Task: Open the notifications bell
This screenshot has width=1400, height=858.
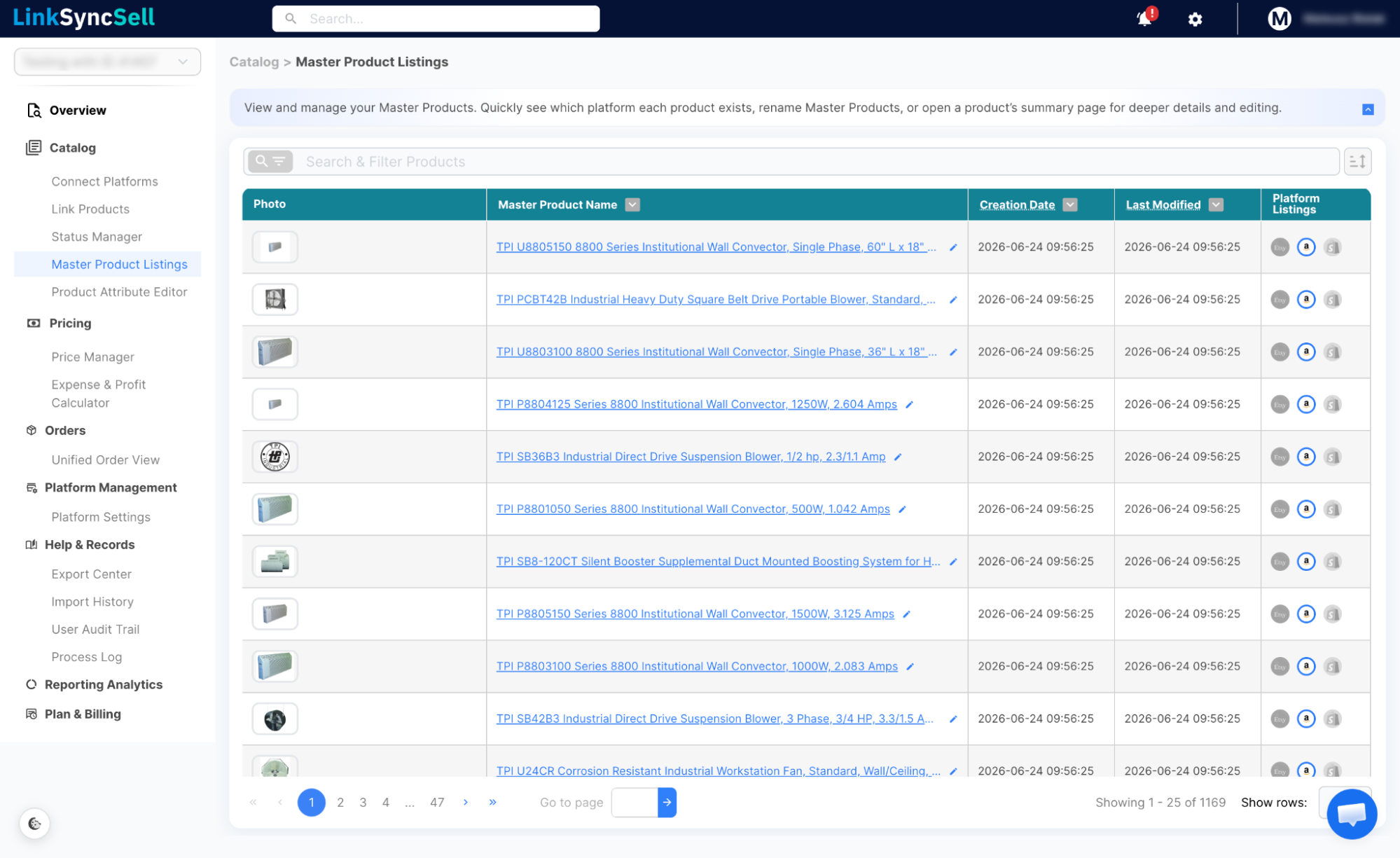Action: (x=1145, y=18)
